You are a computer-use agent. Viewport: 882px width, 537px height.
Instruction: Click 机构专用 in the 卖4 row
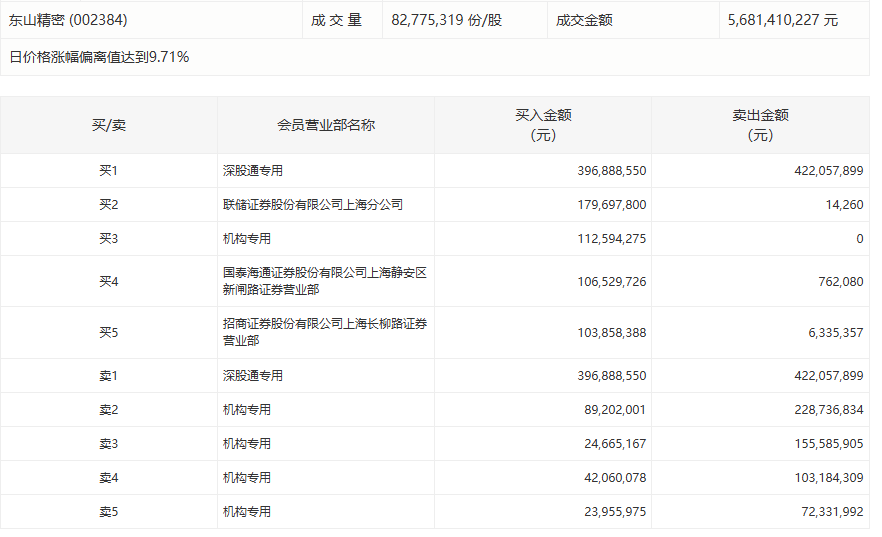pyautogui.click(x=247, y=478)
